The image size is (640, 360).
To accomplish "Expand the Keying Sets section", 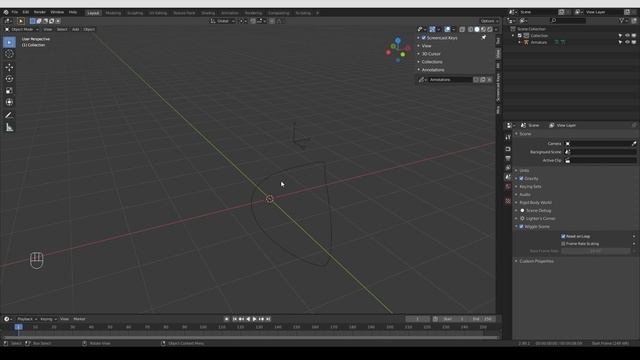I will [x=530, y=187].
